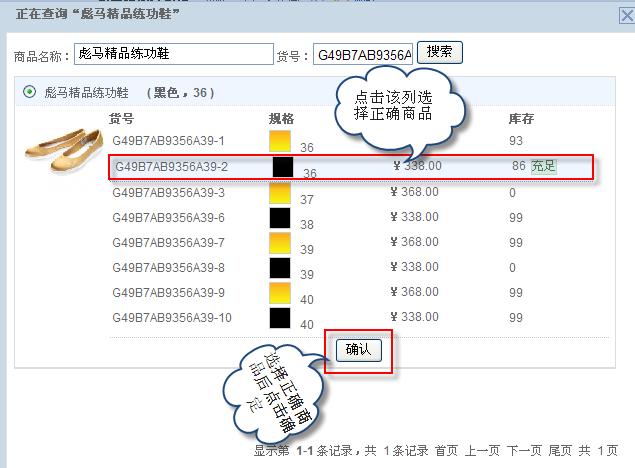Click the black swatch for G49B7AB9356A39-2
Screen dimensions: 635x468
[x=282, y=166]
